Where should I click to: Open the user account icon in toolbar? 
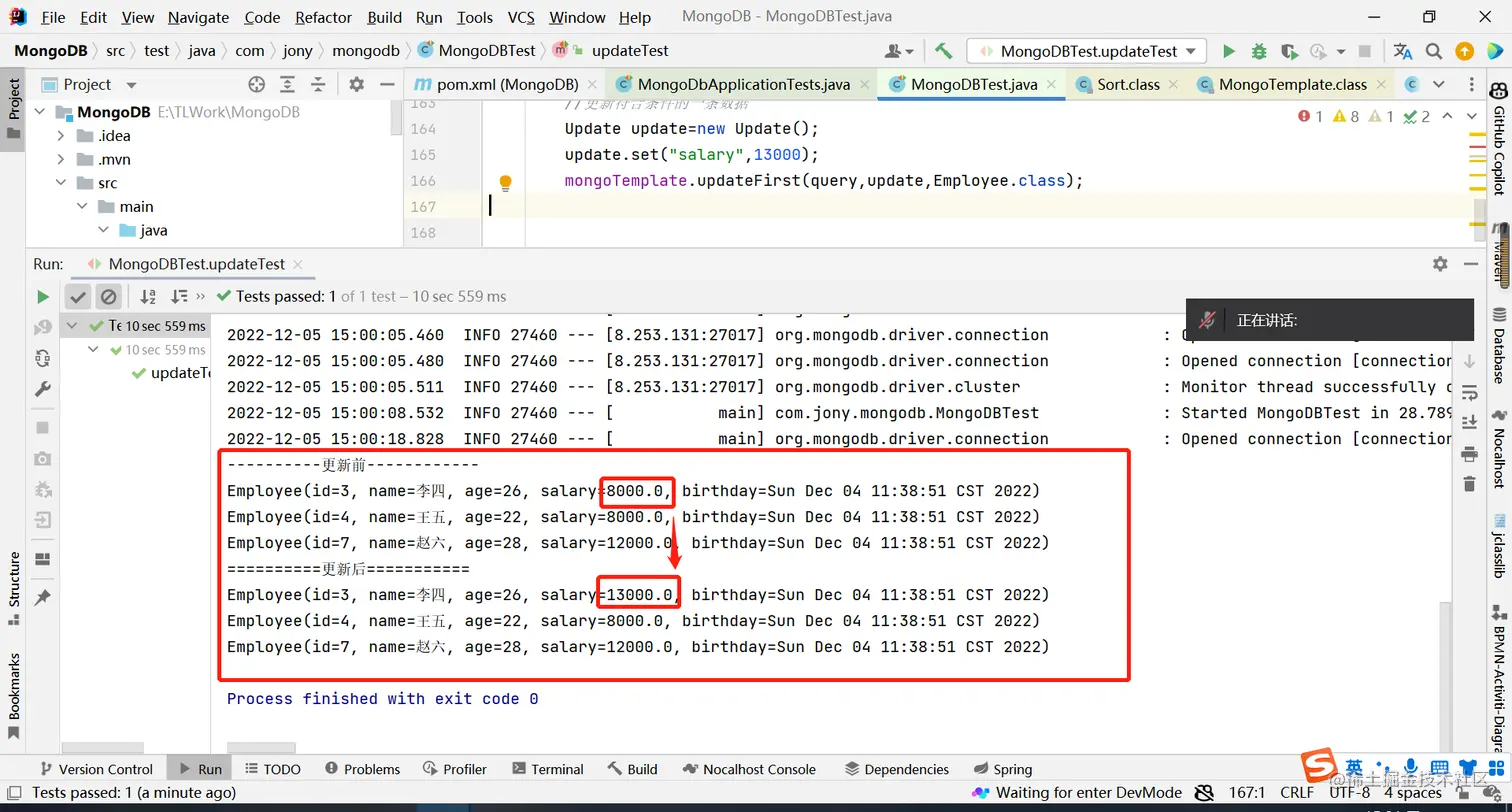(899, 51)
